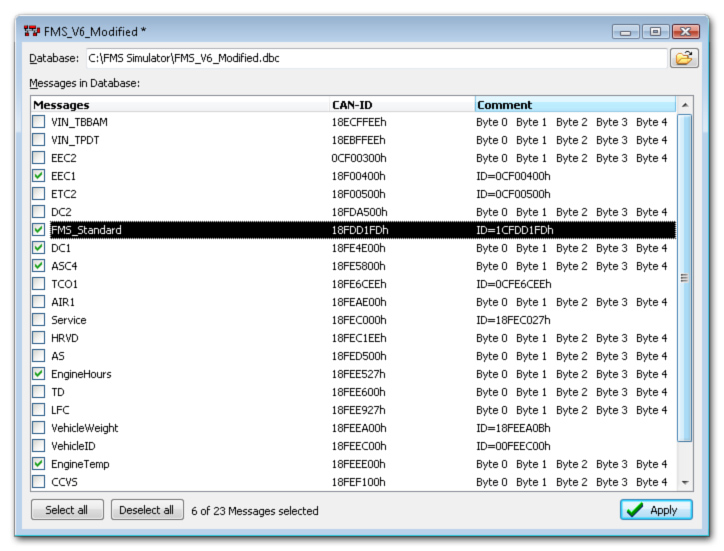Check the DC2 message checkbox
The width and height of the screenshot is (724, 551).
click(39, 212)
